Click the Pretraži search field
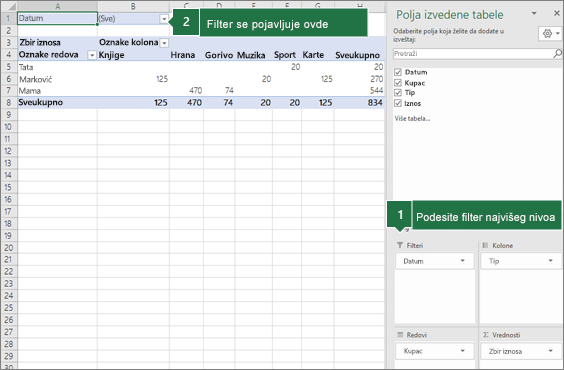564x370 pixels. click(473, 54)
